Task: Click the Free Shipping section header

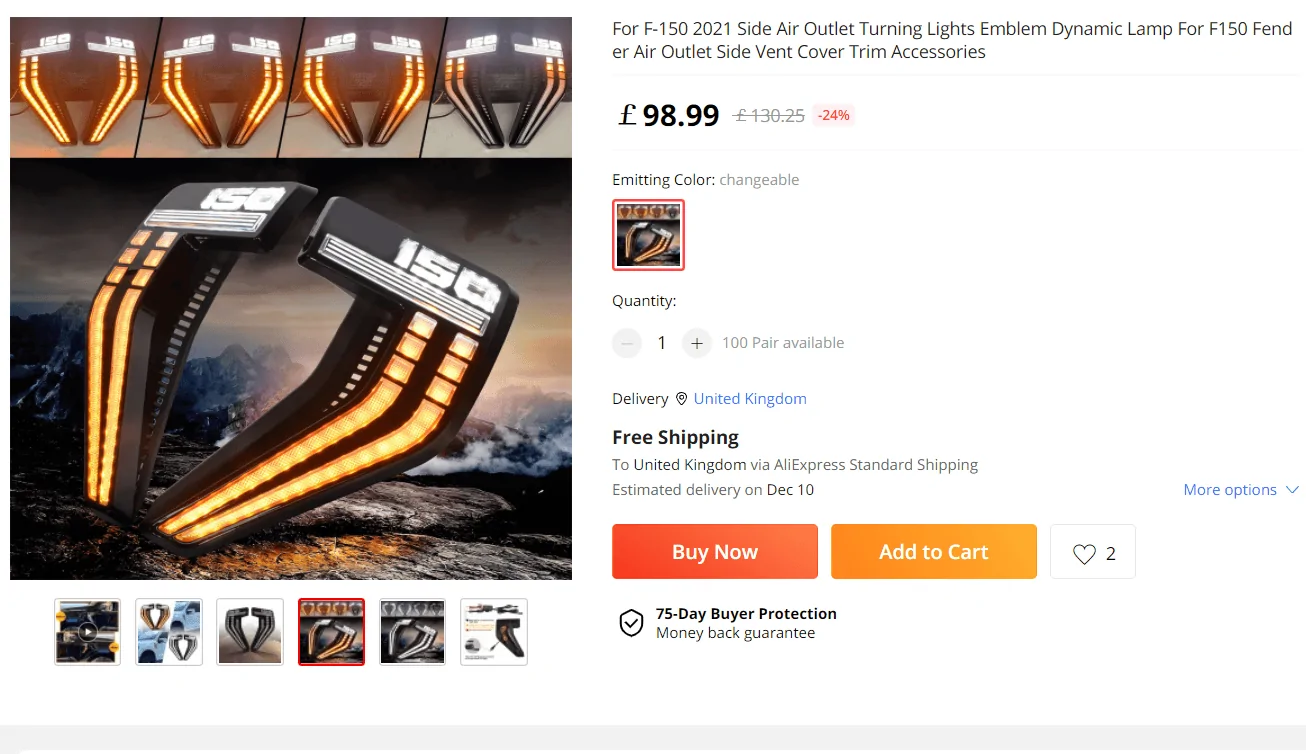Action: coord(675,437)
